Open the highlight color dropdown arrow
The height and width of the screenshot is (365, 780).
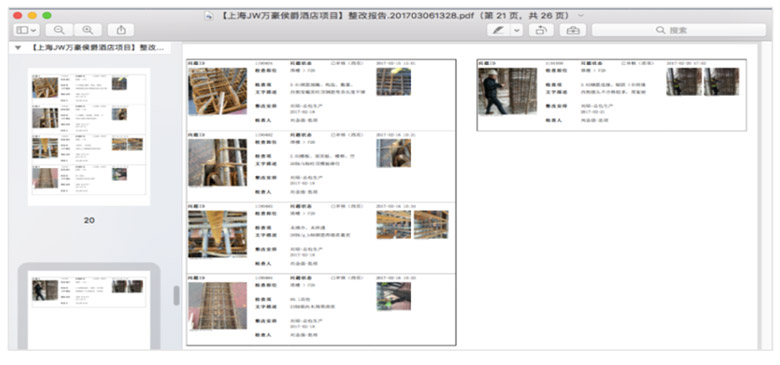(516, 30)
